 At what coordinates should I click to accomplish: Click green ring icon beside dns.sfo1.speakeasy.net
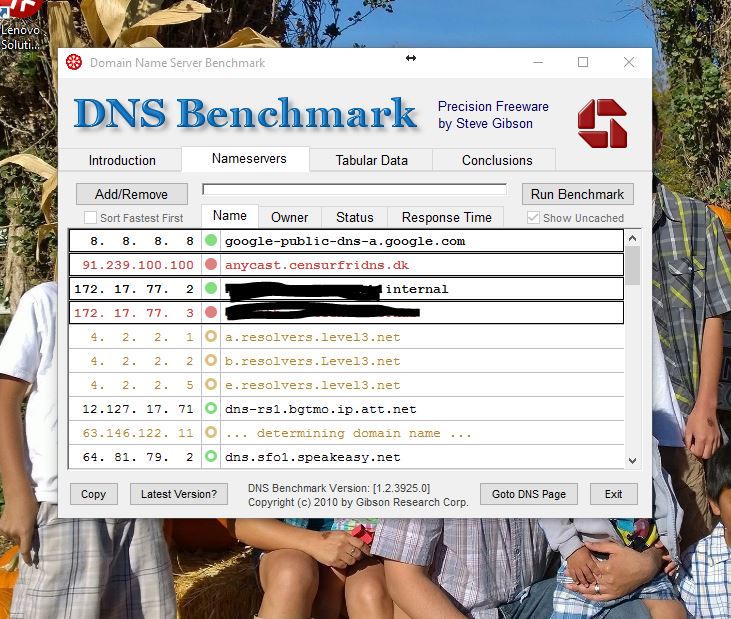click(211, 457)
